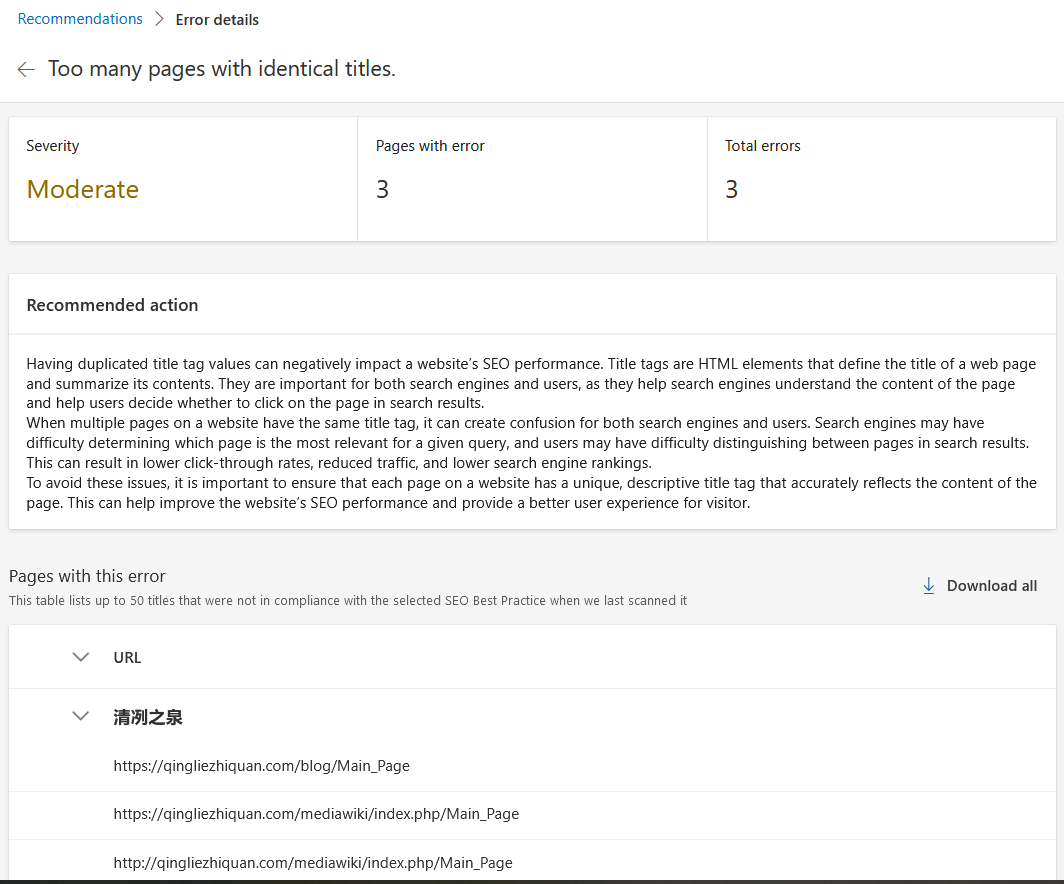
Task: Open the http mediawiki Main_Page URL row
Action: pos(313,862)
